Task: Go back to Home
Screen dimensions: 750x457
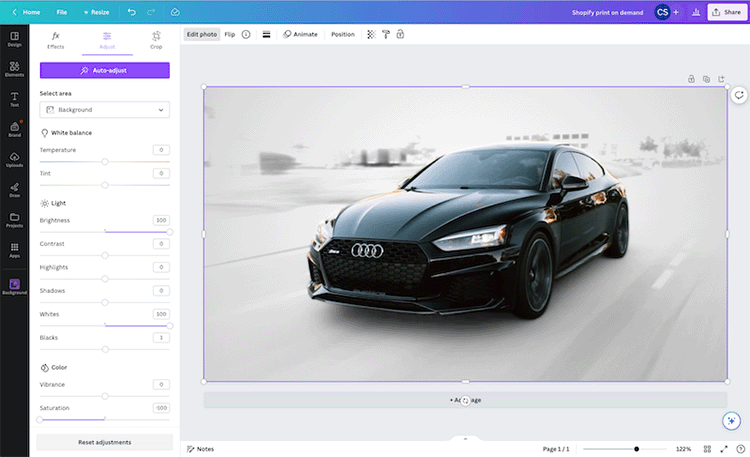Action: click(x=26, y=12)
